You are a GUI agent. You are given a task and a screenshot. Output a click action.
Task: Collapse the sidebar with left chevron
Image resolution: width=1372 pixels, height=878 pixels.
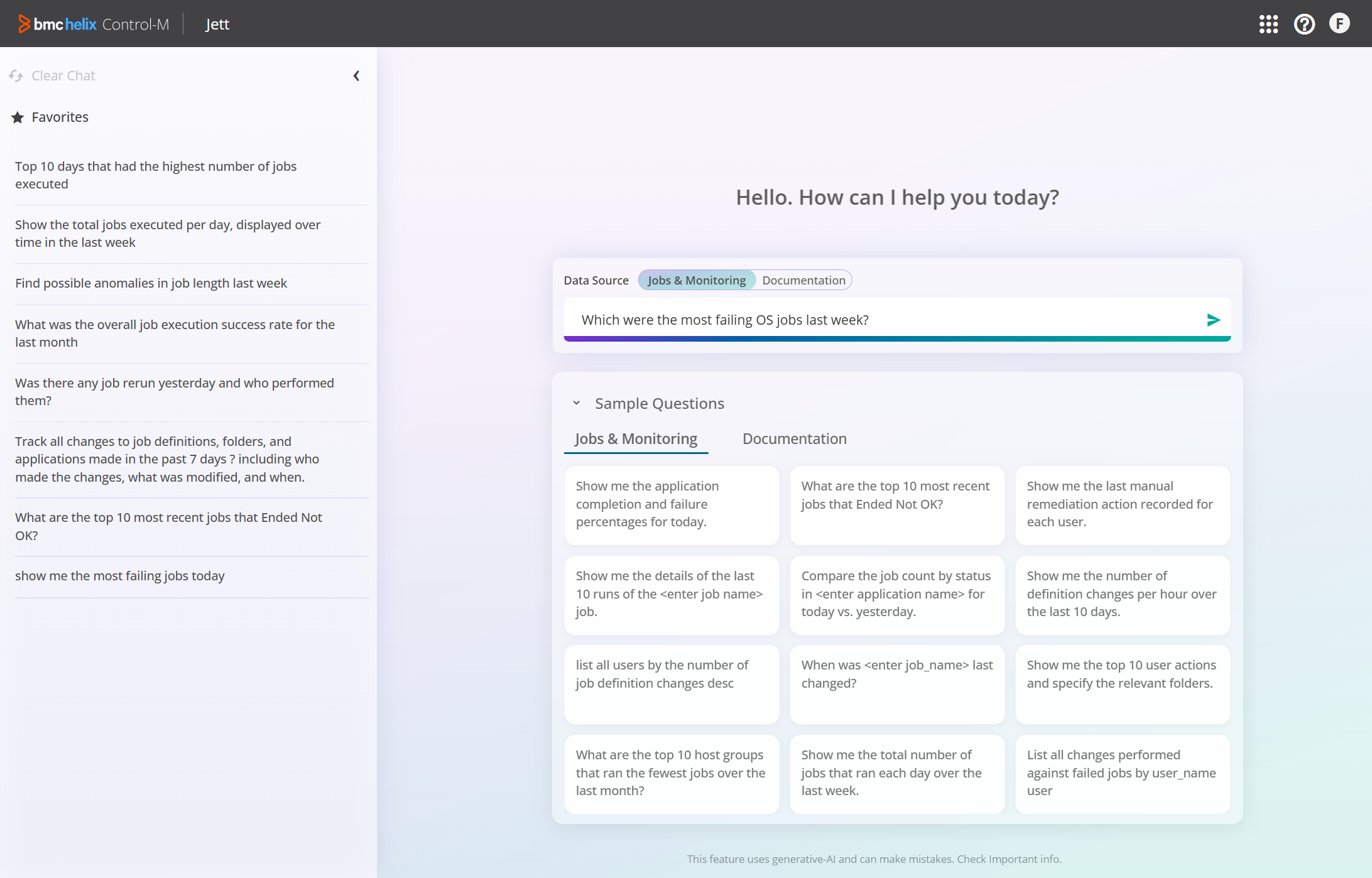(x=356, y=76)
